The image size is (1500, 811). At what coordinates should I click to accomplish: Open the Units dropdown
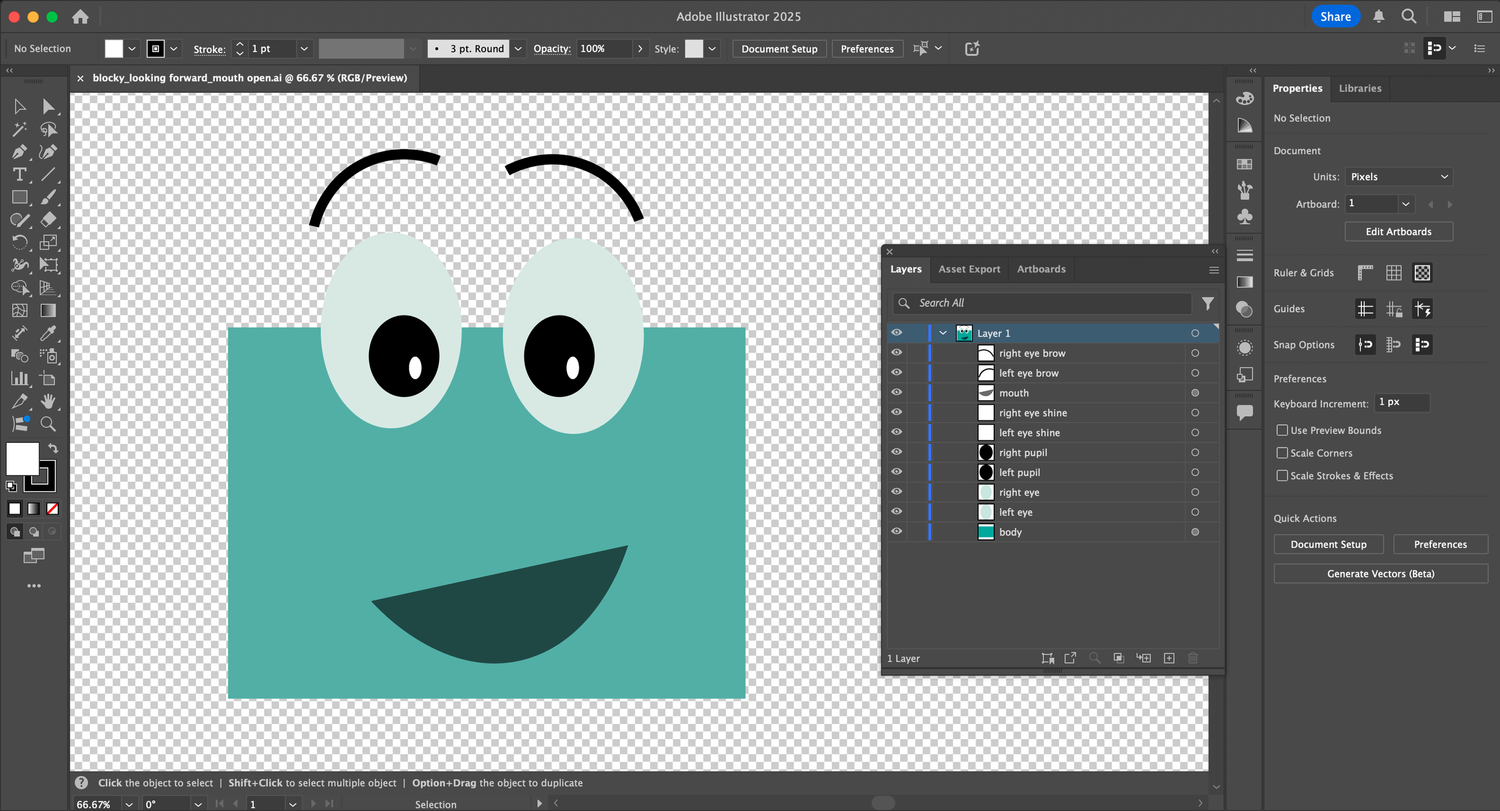pos(1398,177)
